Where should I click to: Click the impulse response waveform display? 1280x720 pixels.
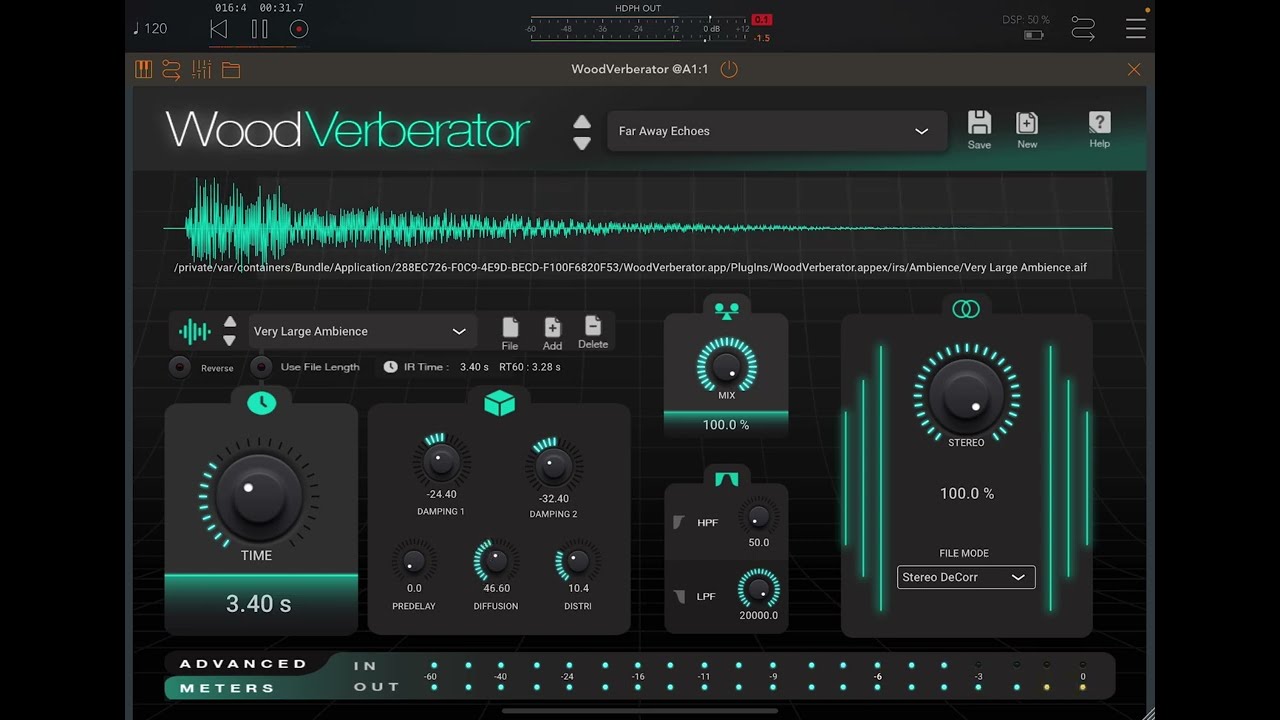[x=638, y=229]
